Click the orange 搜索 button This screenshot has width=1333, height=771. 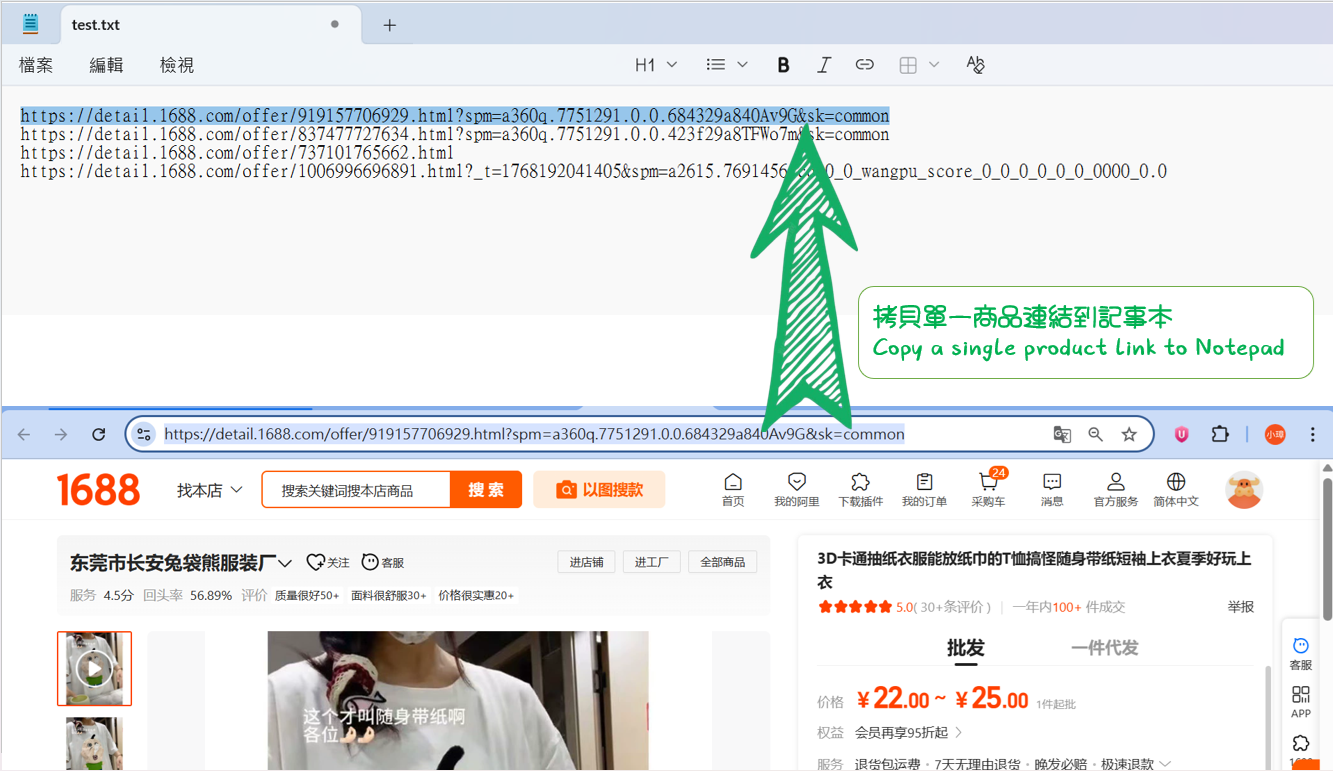486,490
